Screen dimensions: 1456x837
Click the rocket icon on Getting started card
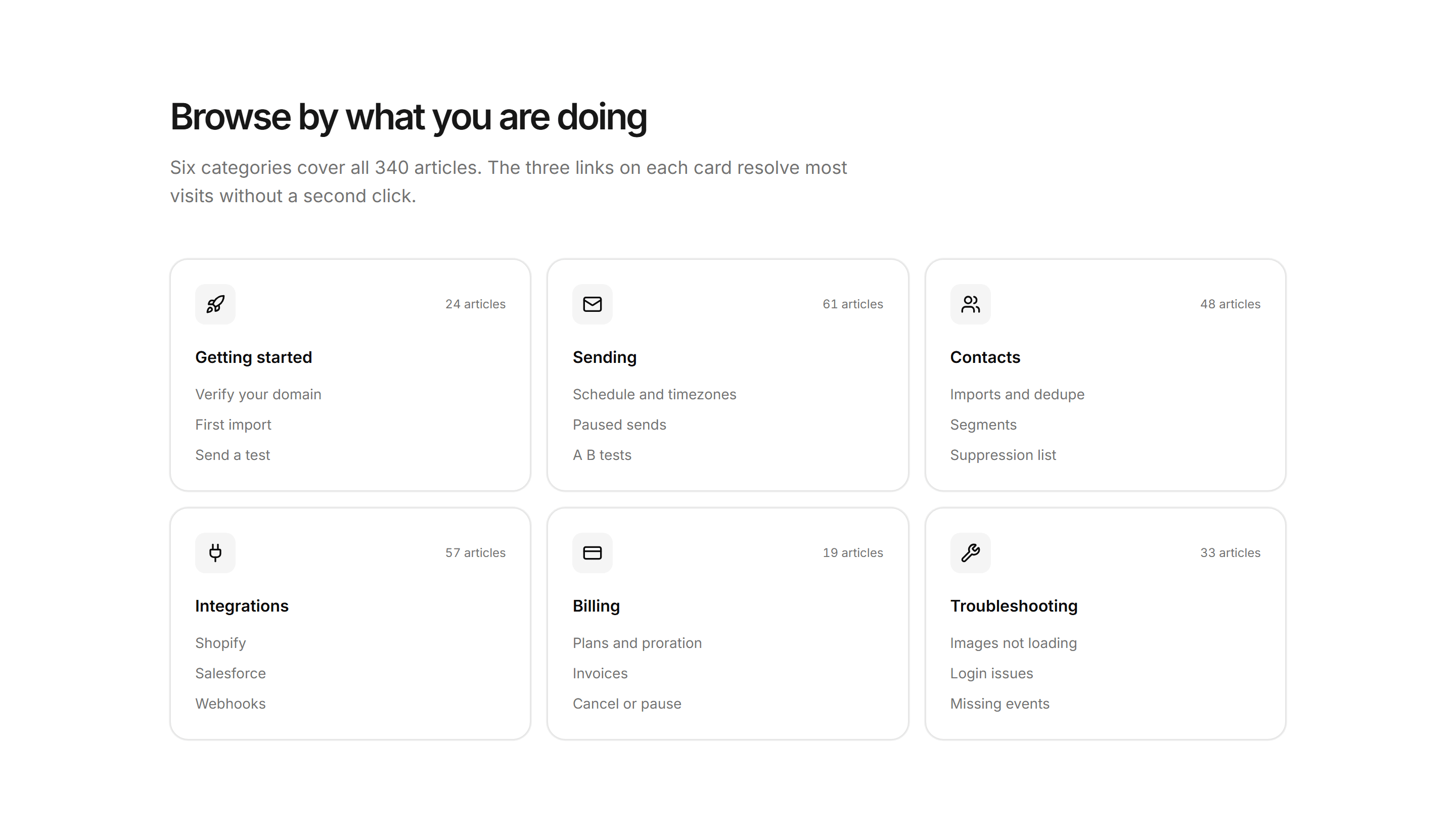215,304
